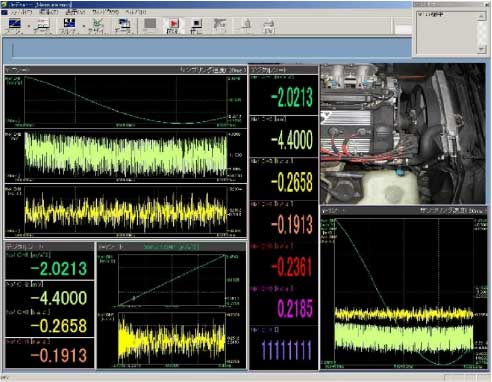This screenshot has height=382, width=492.
Task: Click the list panel's scroll down arrow
Action: pos(481,49)
